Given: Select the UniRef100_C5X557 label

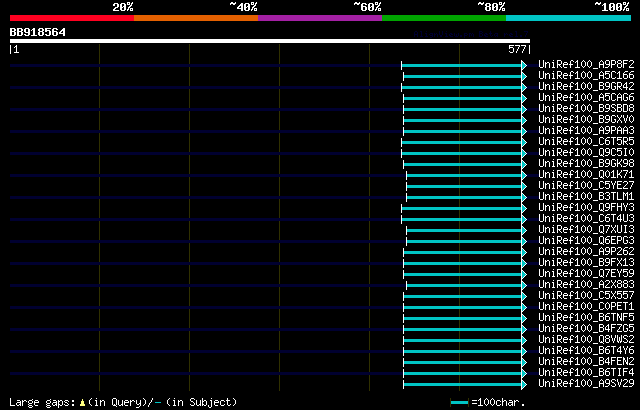Looking at the screenshot, I should 586,296.
